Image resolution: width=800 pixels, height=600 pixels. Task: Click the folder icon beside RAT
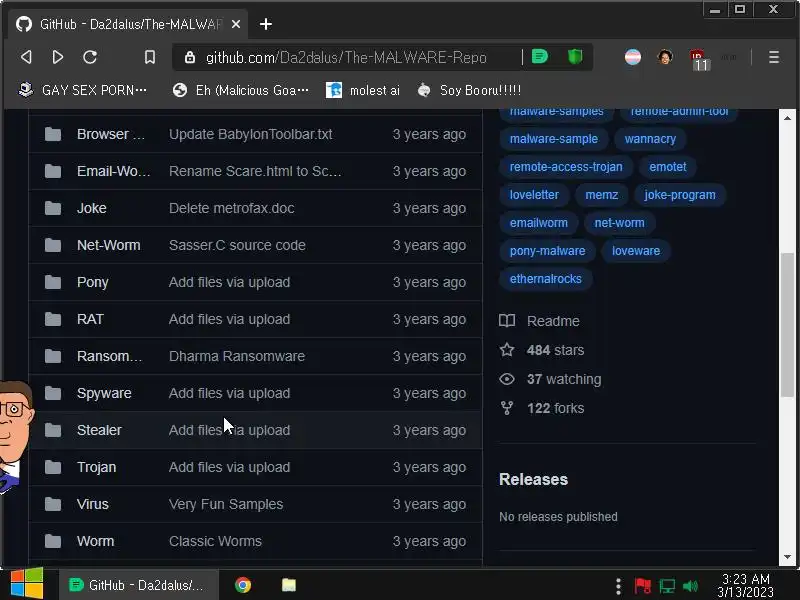click(53, 319)
